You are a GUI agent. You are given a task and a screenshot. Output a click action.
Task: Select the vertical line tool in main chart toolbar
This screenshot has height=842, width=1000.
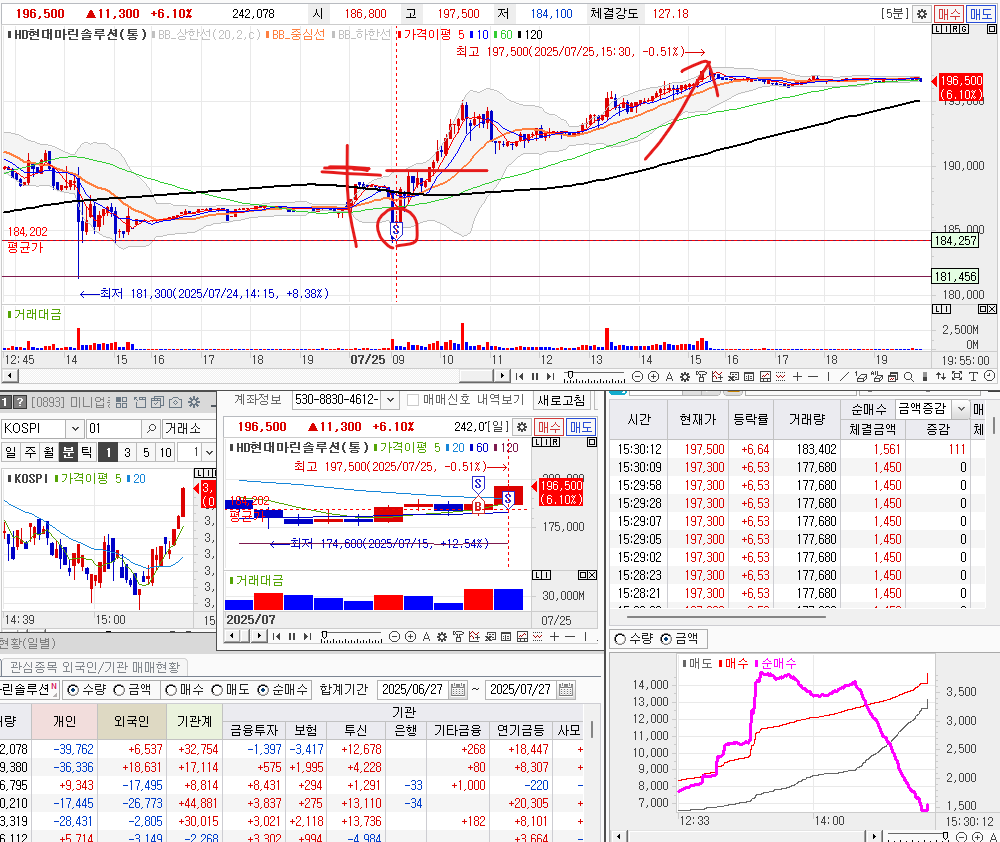828,376
